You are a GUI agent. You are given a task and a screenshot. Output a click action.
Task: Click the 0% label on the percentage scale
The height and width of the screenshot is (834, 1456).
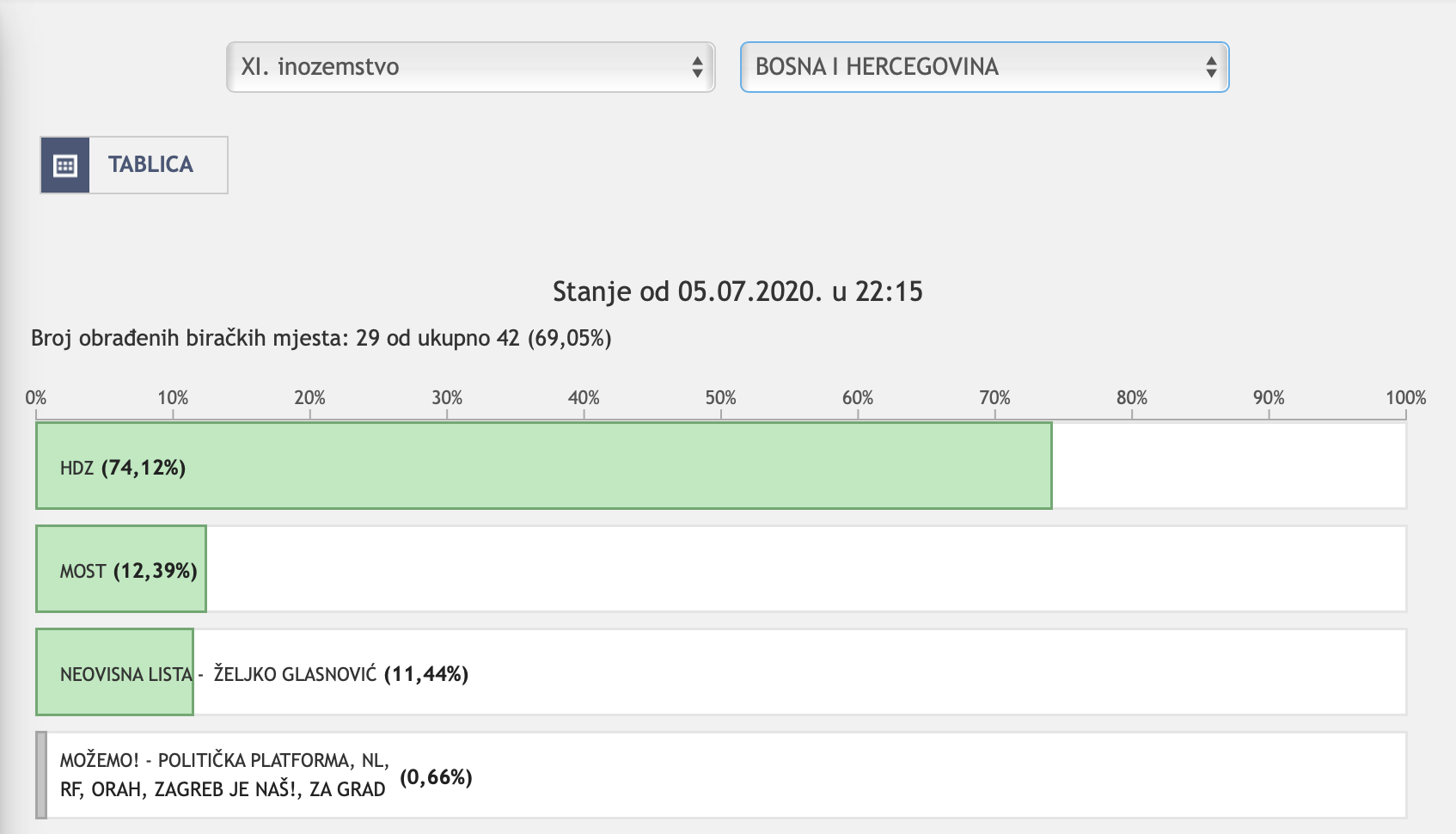click(x=35, y=398)
